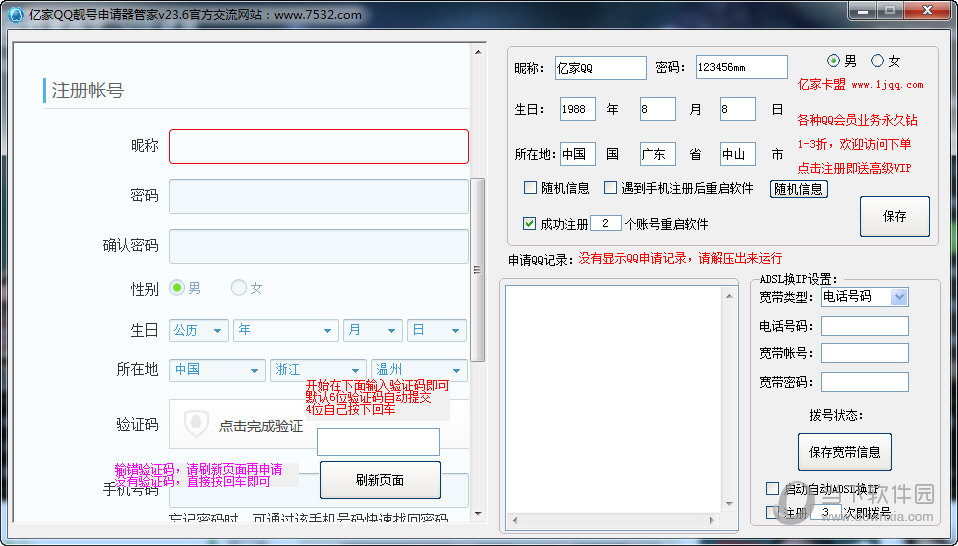
Task: Click the 省 field containing 广东
Action: click(x=657, y=154)
